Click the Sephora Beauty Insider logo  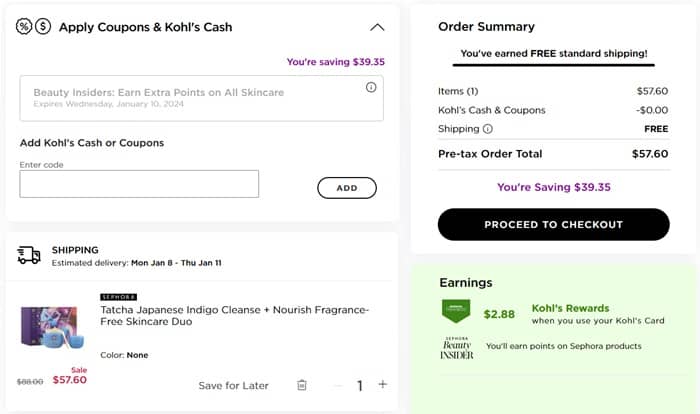(x=457, y=347)
